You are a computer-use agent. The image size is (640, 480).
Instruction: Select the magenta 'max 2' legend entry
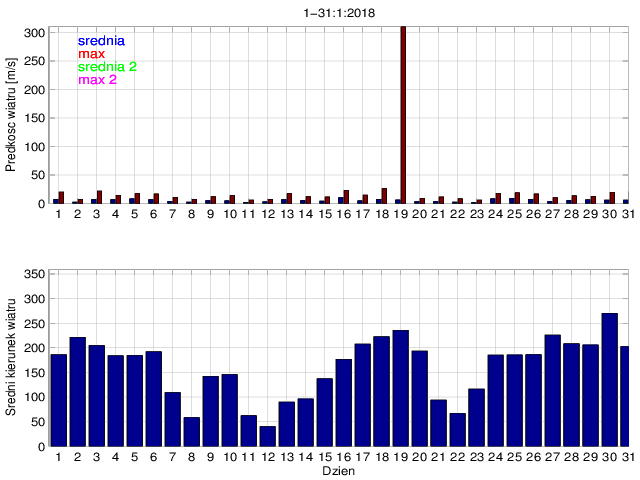pyautogui.click(x=97, y=79)
